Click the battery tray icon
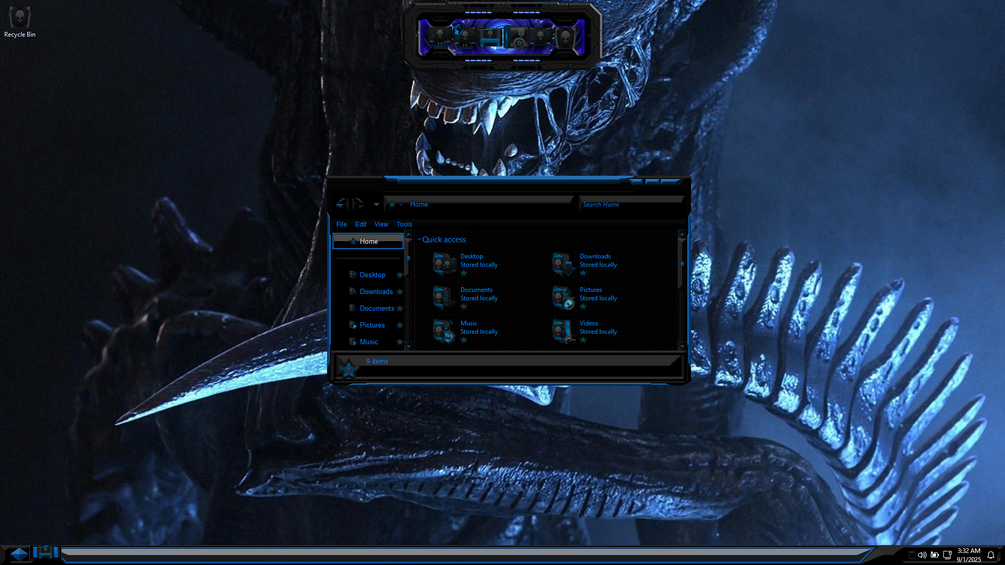The height and width of the screenshot is (565, 1005). tap(934, 555)
